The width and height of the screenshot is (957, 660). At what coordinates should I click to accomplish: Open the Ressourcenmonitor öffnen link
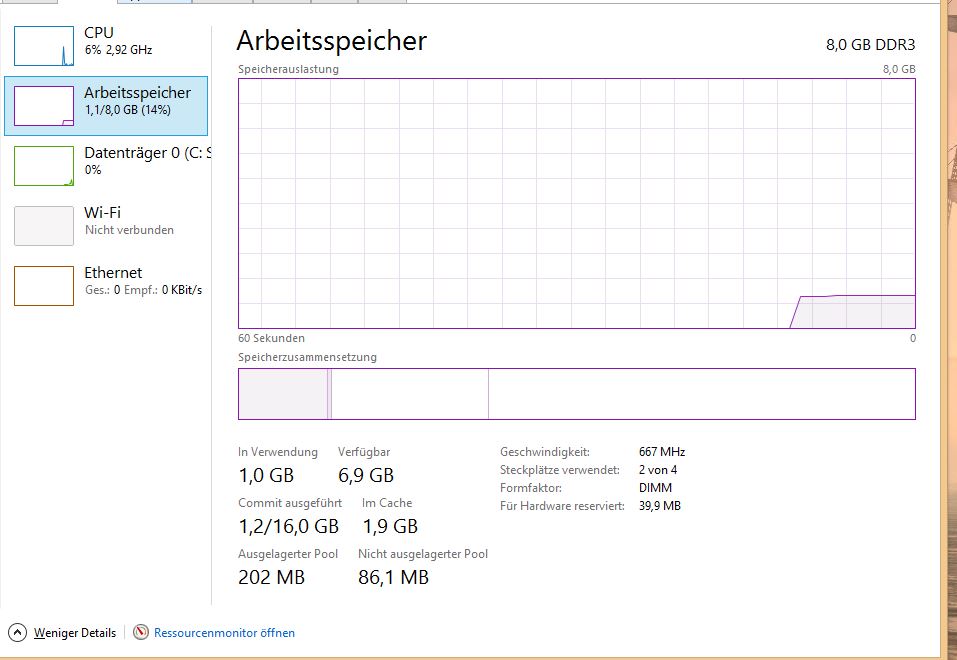224,633
